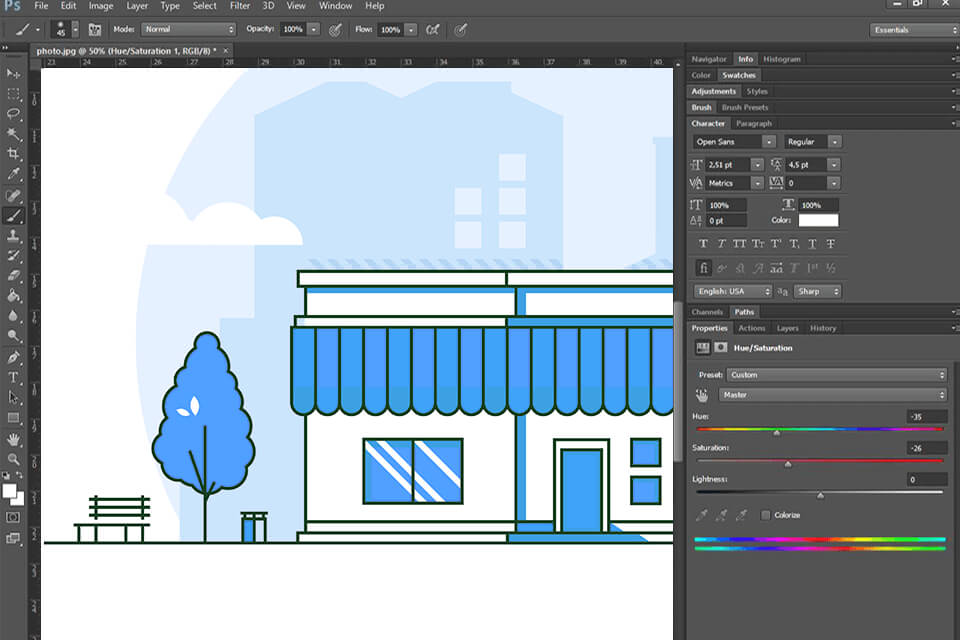The image size is (960, 640).
Task: Grab the Hand tool
Action: point(14,440)
